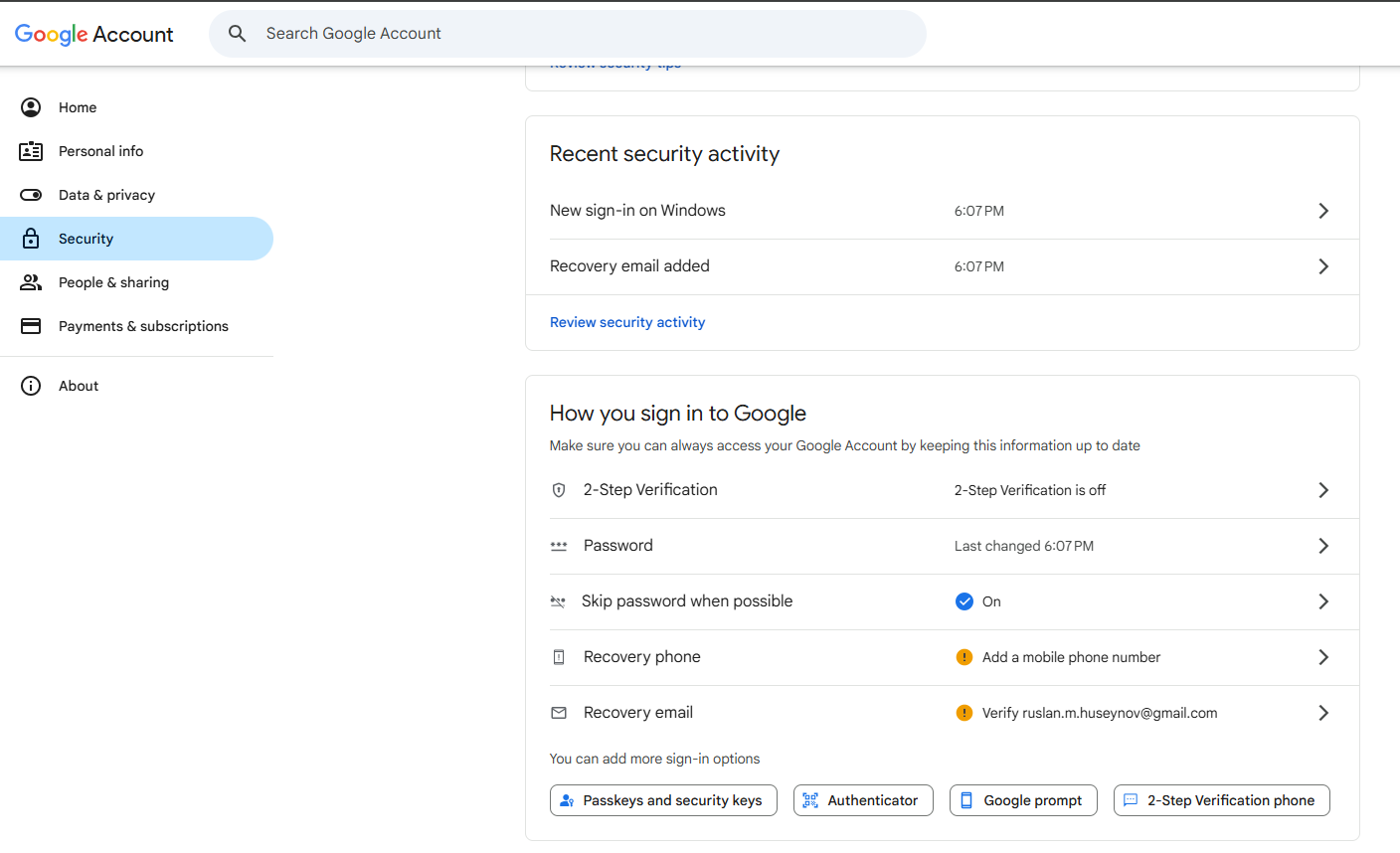Click the orange warning beside Add a mobile phone number
The height and width of the screenshot is (853, 1400).
(x=963, y=657)
